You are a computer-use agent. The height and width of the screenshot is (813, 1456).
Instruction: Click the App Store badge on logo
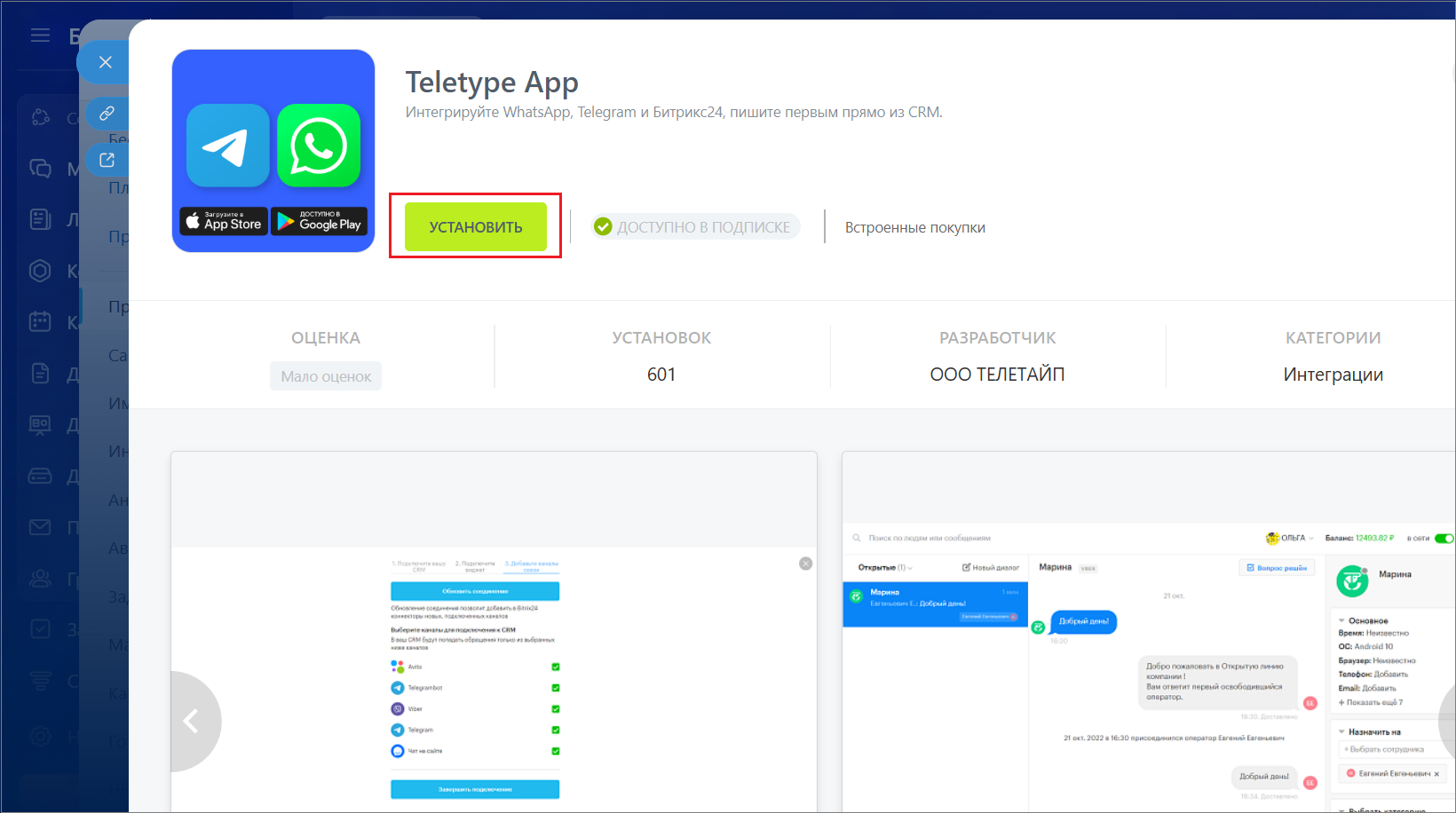[224, 221]
